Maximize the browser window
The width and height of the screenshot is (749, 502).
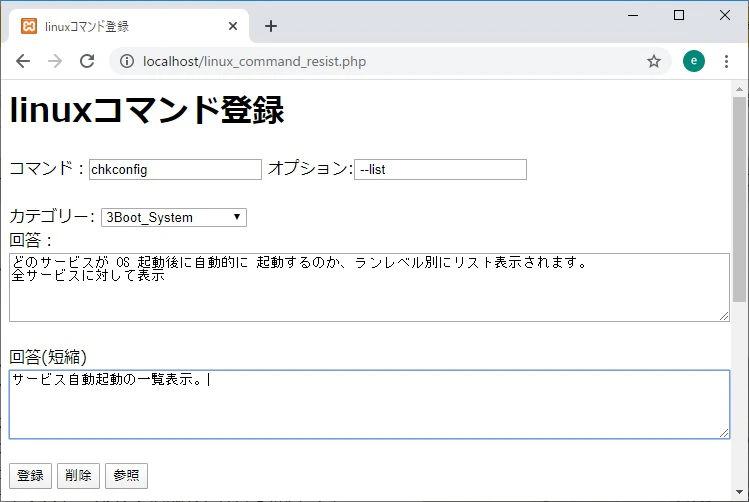click(679, 15)
